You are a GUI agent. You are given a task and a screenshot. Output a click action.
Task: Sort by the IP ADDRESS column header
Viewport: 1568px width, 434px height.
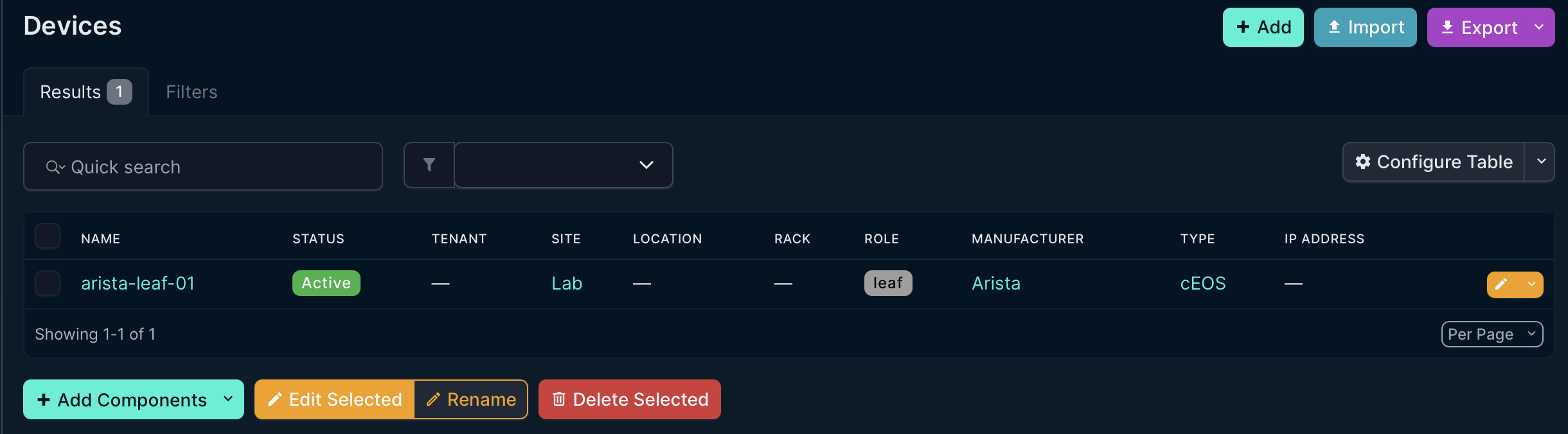(x=1324, y=239)
